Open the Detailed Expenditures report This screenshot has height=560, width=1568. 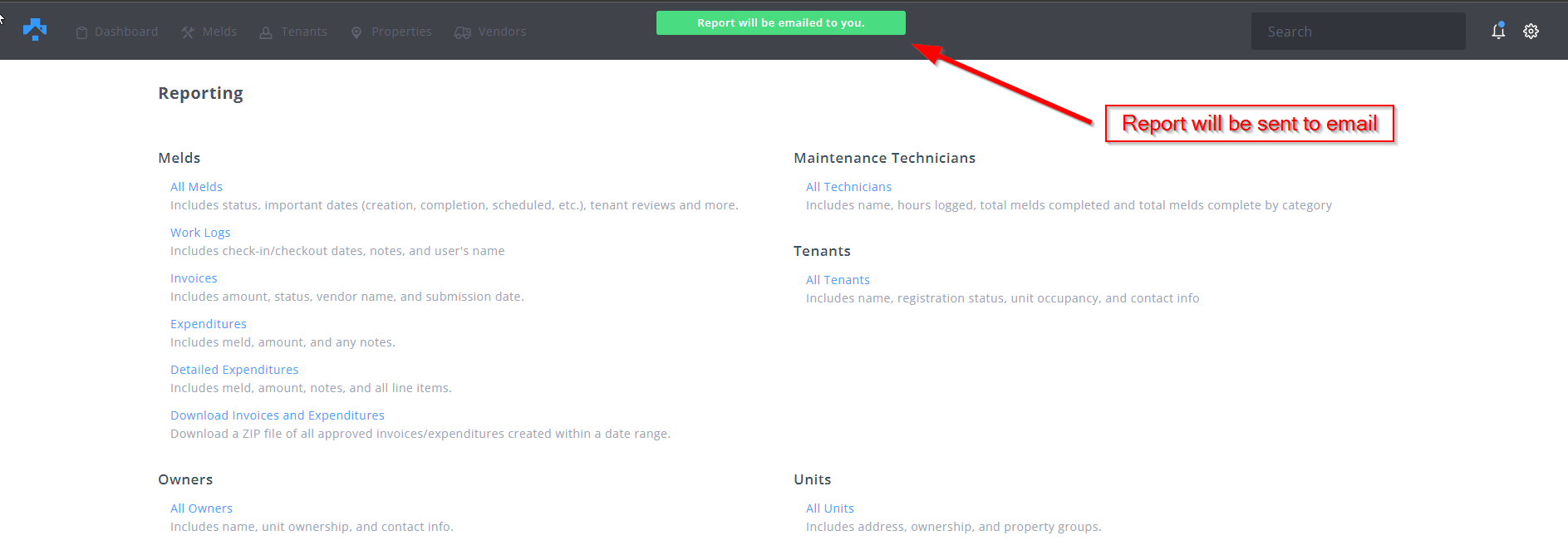click(x=234, y=370)
